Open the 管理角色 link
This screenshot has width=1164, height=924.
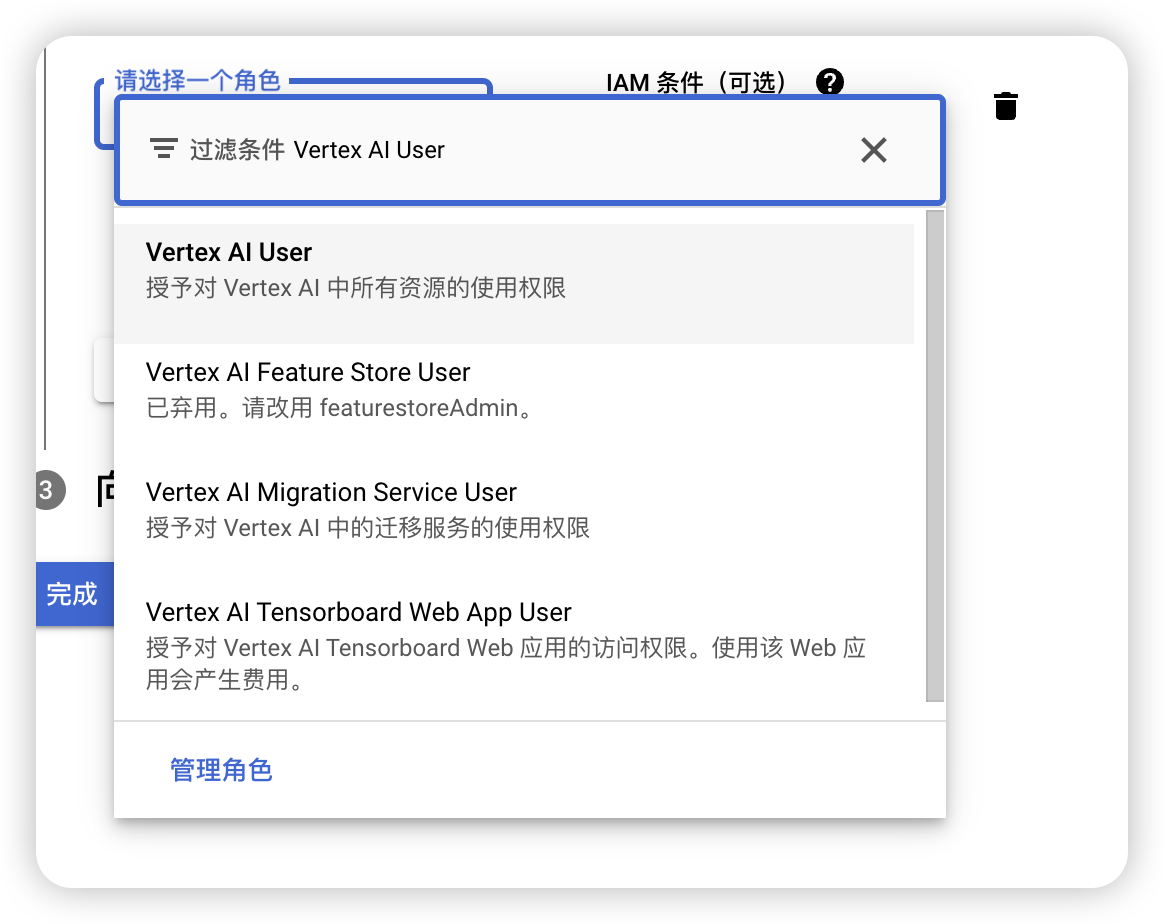pos(221,770)
